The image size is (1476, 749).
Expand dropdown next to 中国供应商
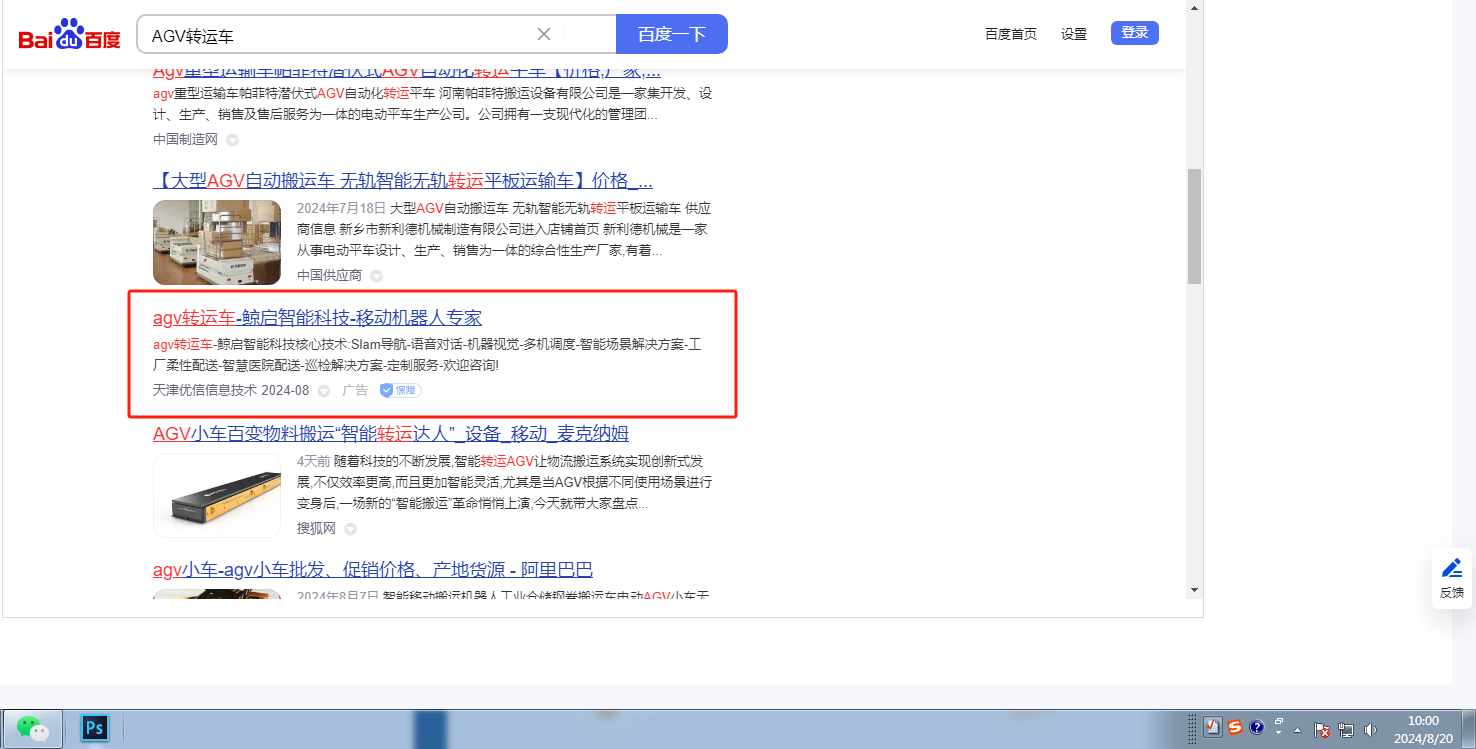tap(377, 276)
